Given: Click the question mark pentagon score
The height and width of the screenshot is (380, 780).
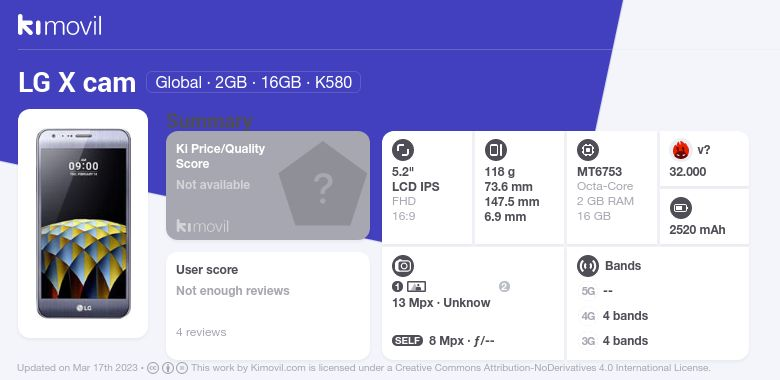Looking at the screenshot, I should (x=323, y=185).
